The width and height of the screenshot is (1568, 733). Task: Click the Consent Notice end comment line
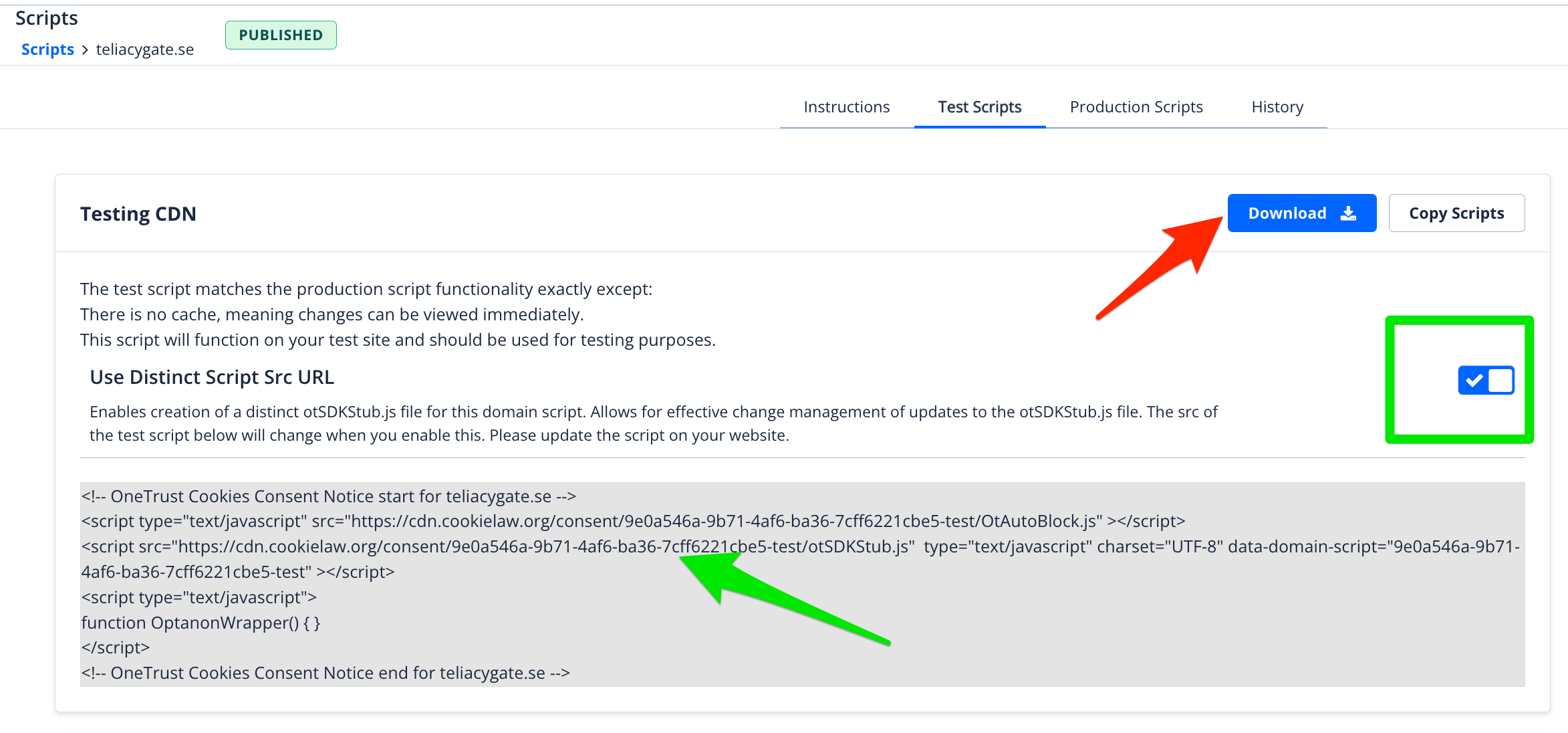click(x=325, y=673)
